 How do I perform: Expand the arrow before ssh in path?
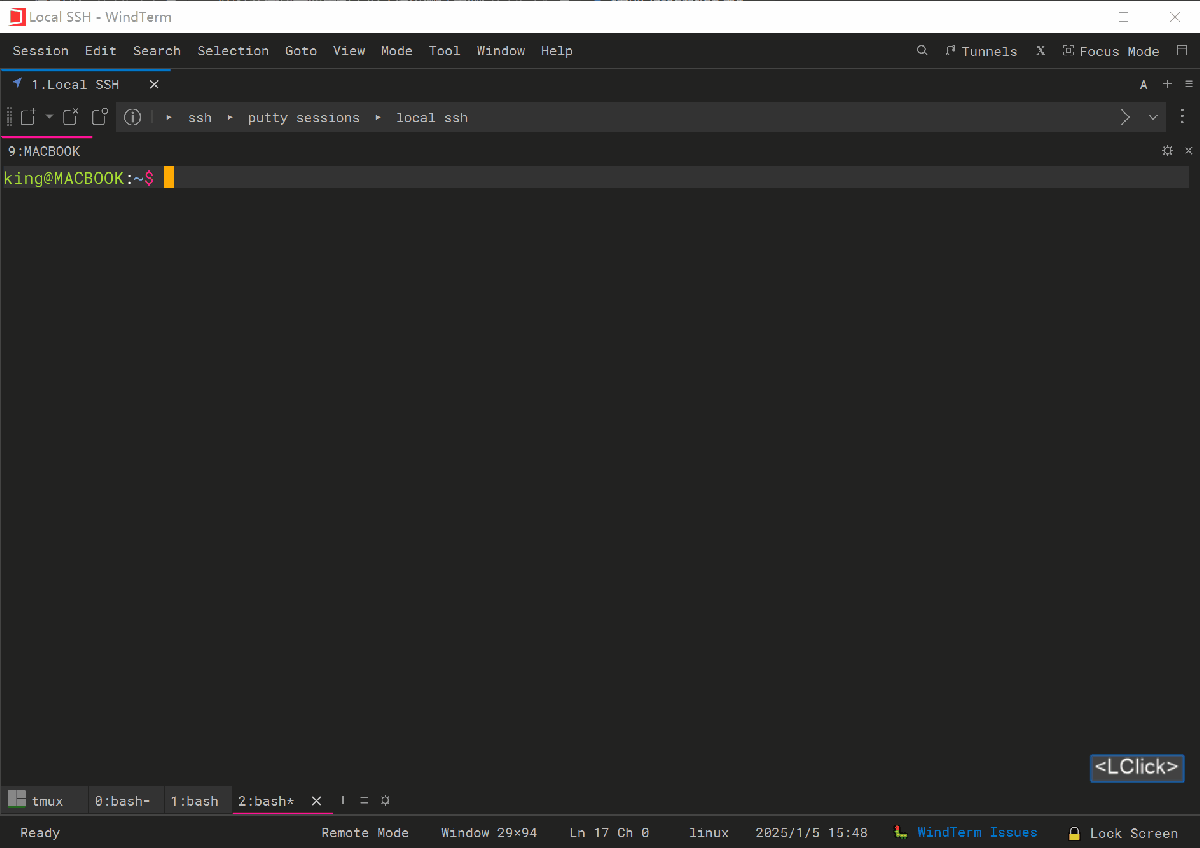[169, 118]
